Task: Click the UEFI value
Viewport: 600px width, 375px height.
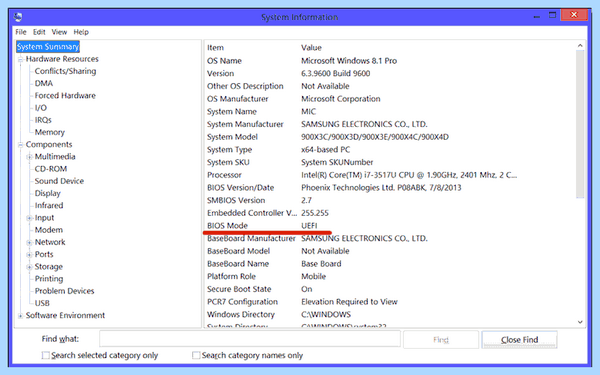Action: click(309, 226)
